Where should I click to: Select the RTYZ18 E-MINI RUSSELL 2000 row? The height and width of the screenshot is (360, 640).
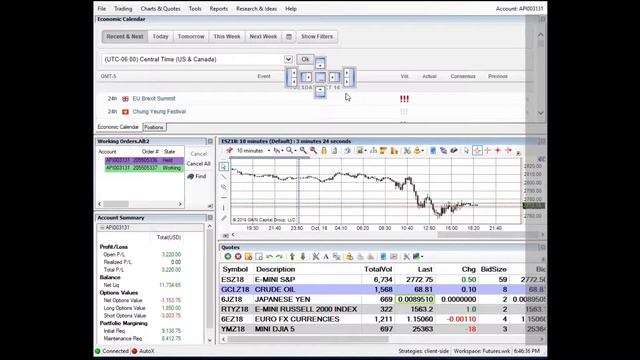pos(382,309)
